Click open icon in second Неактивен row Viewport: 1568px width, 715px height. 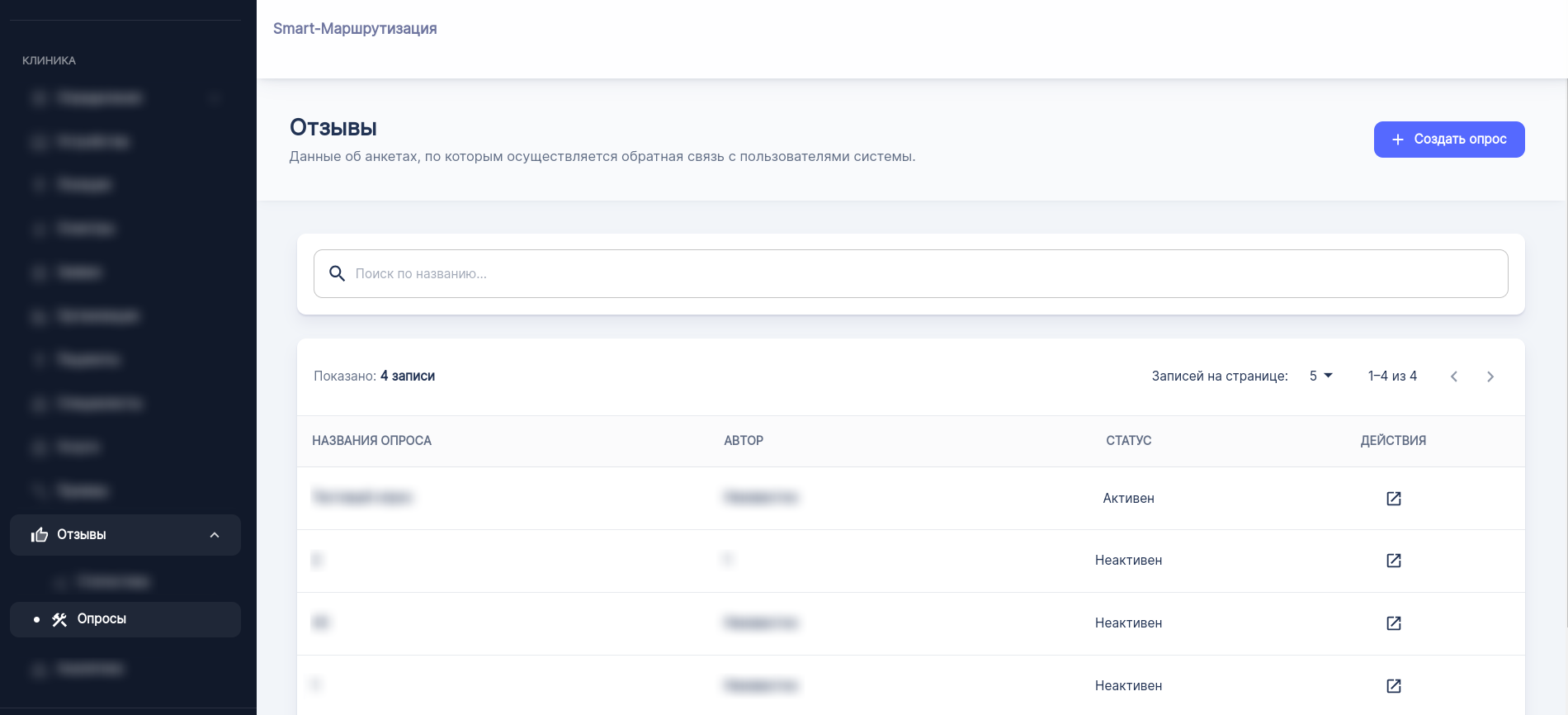(x=1393, y=623)
